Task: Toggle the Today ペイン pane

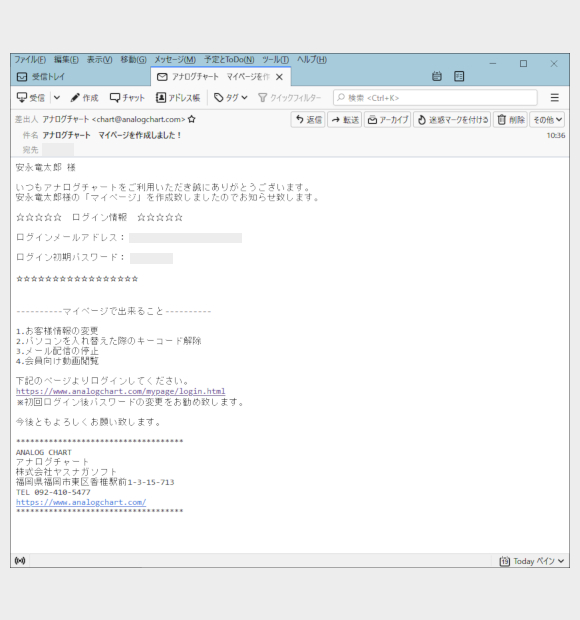Action: tap(531, 561)
